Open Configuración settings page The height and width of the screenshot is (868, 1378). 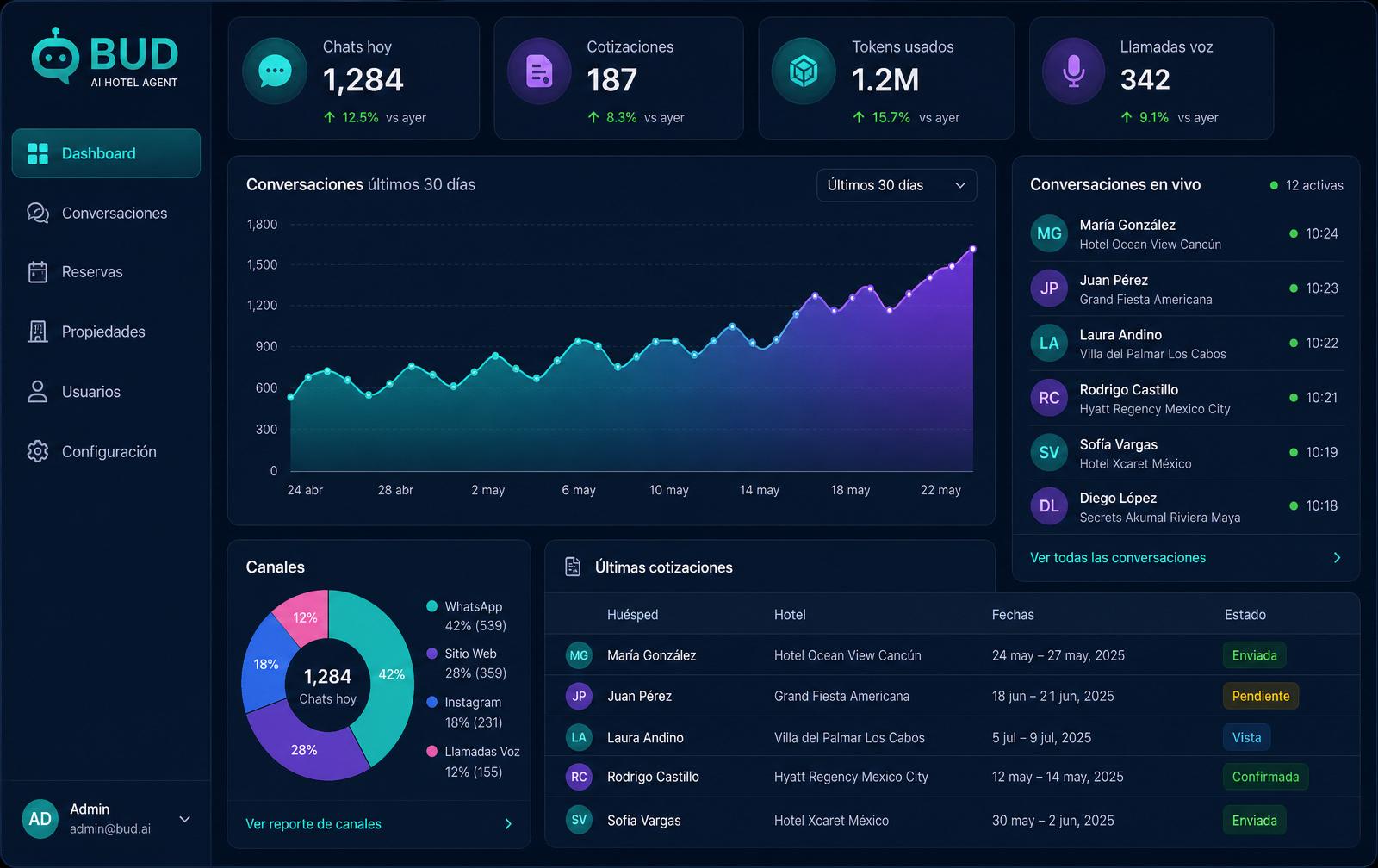click(x=106, y=451)
